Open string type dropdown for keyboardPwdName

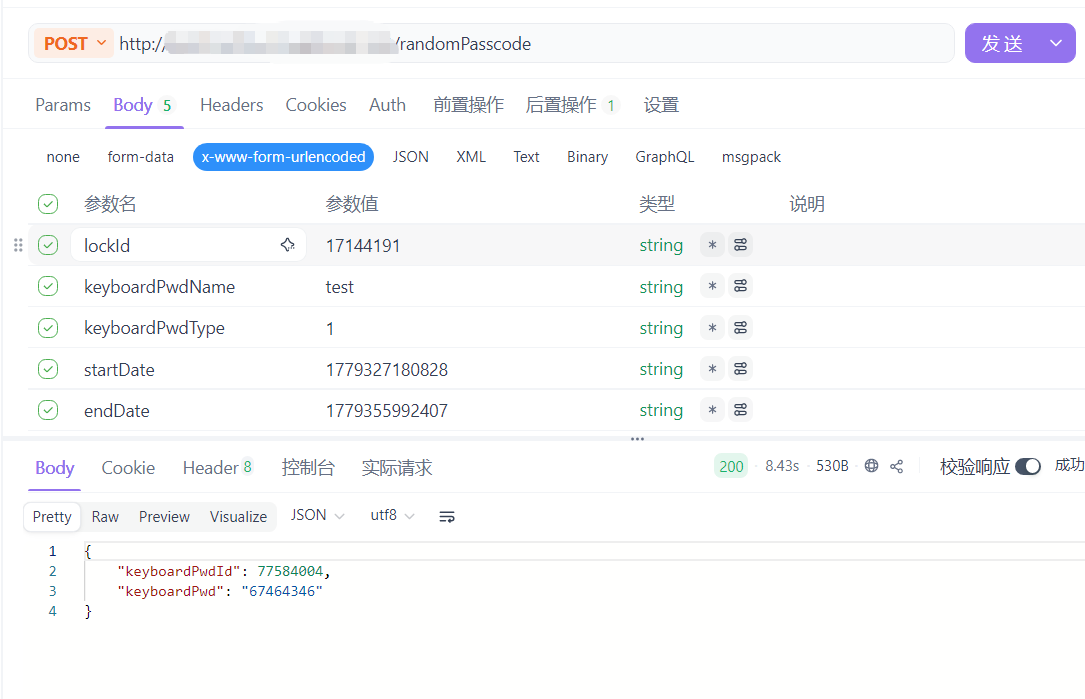click(x=661, y=287)
